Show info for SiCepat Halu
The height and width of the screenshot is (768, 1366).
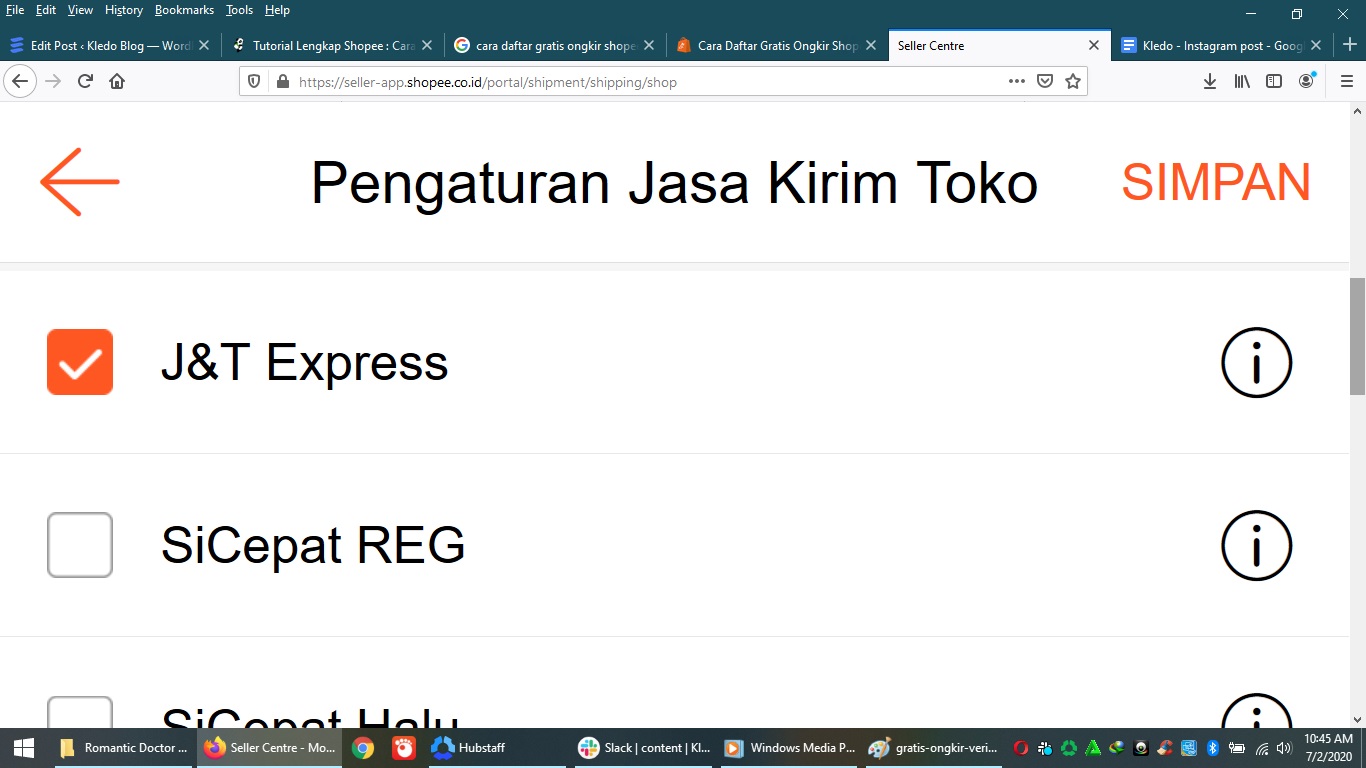1257,711
